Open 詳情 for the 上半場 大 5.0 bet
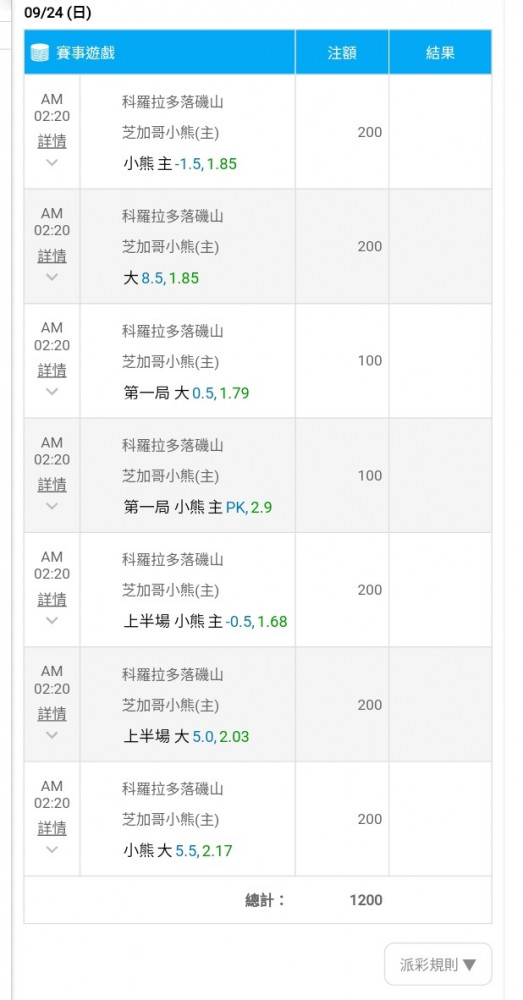The height and width of the screenshot is (1000, 523). tap(52, 714)
